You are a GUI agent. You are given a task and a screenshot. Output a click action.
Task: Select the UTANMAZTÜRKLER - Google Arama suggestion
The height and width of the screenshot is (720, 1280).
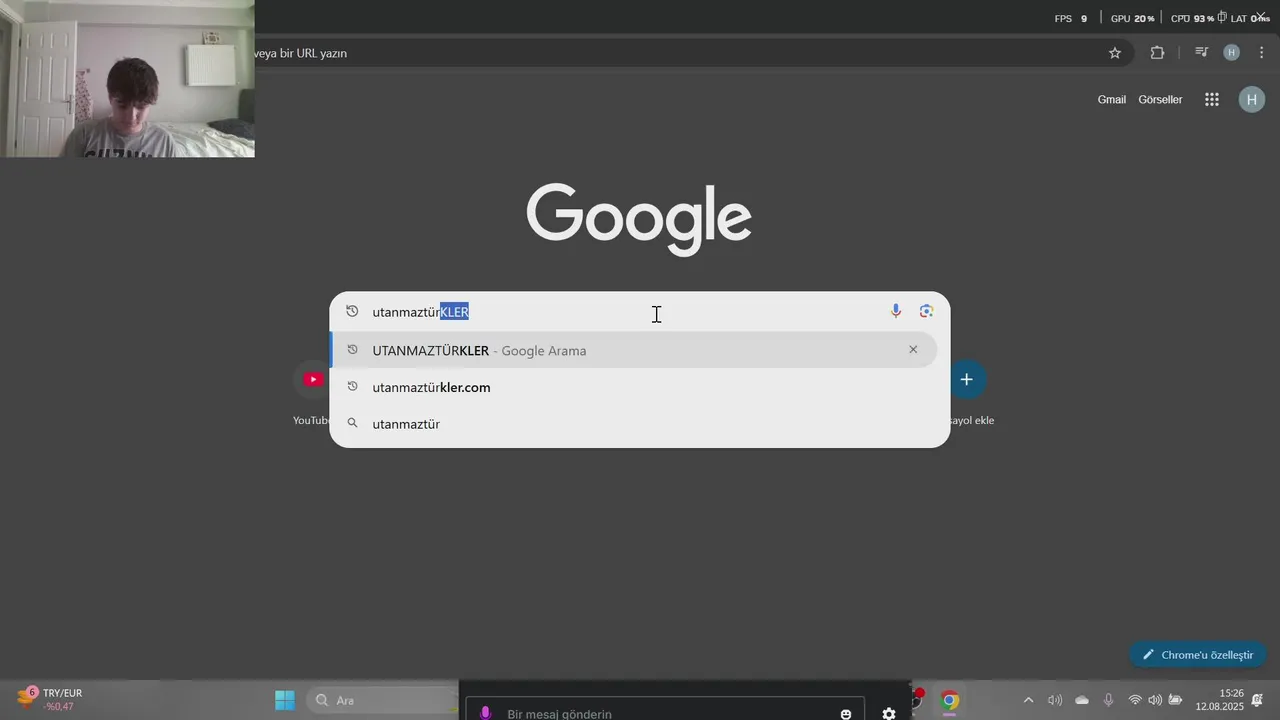(634, 350)
